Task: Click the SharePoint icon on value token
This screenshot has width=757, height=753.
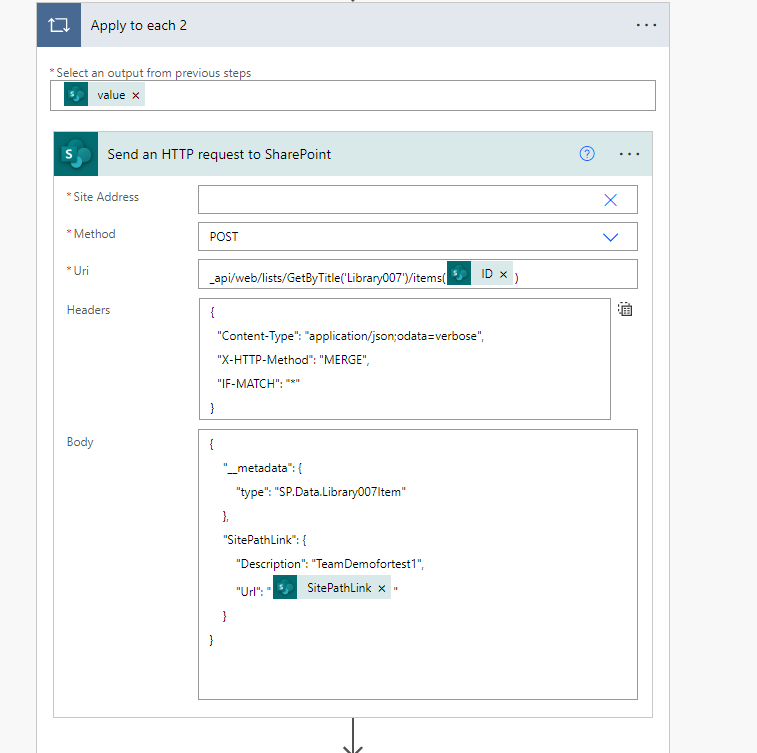Action: tap(76, 95)
